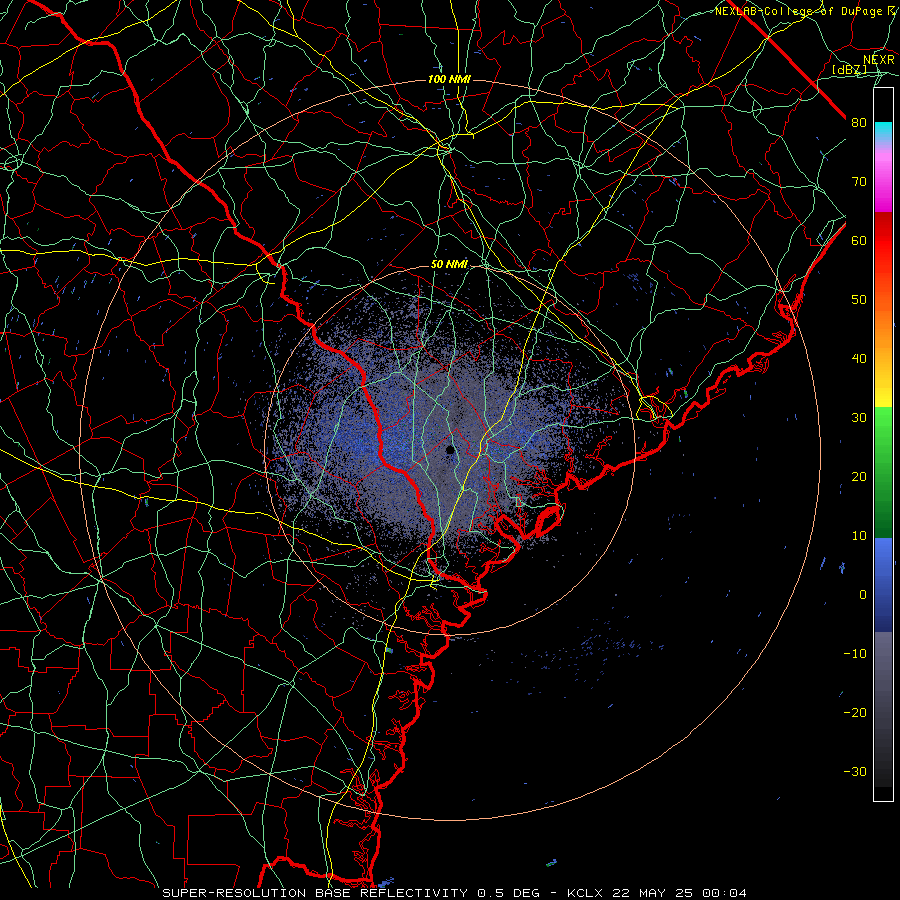
Task: Click the 20 dBZ value on the scale
Action: point(859,476)
